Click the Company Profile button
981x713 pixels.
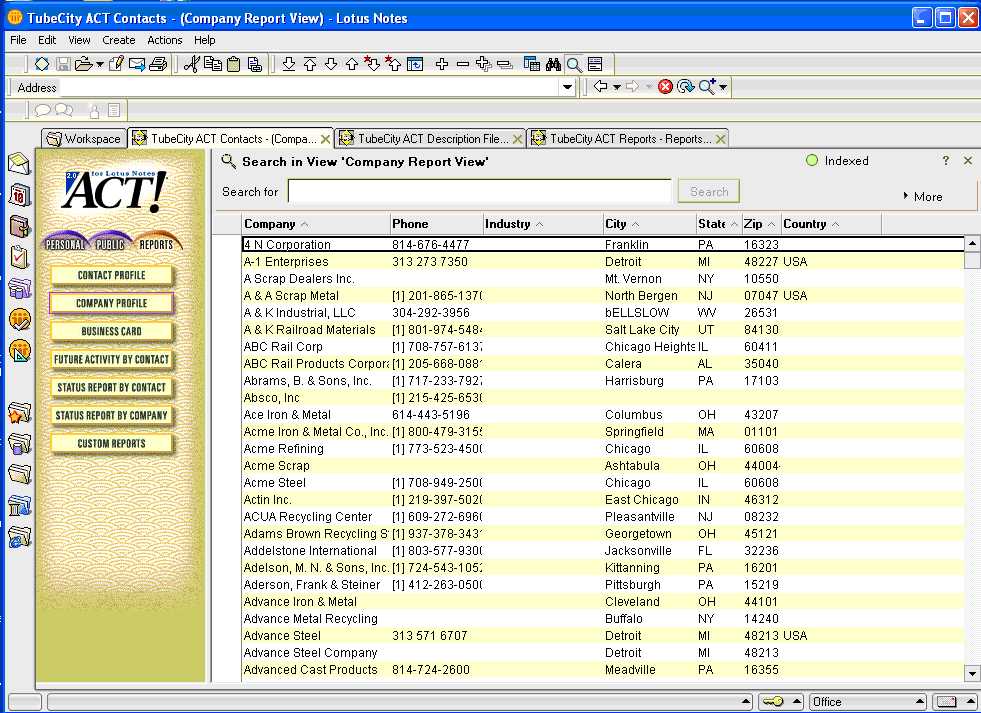click(x=111, y=303)
